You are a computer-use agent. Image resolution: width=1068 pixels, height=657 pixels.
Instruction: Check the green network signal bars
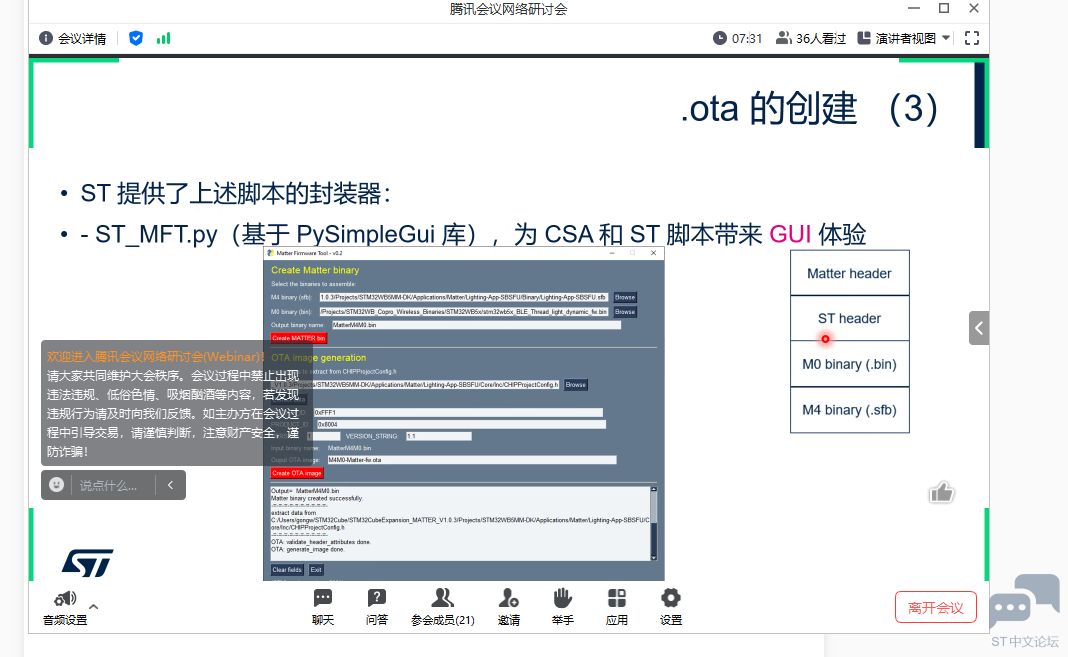pyautogui.click(x=163, y=38)
